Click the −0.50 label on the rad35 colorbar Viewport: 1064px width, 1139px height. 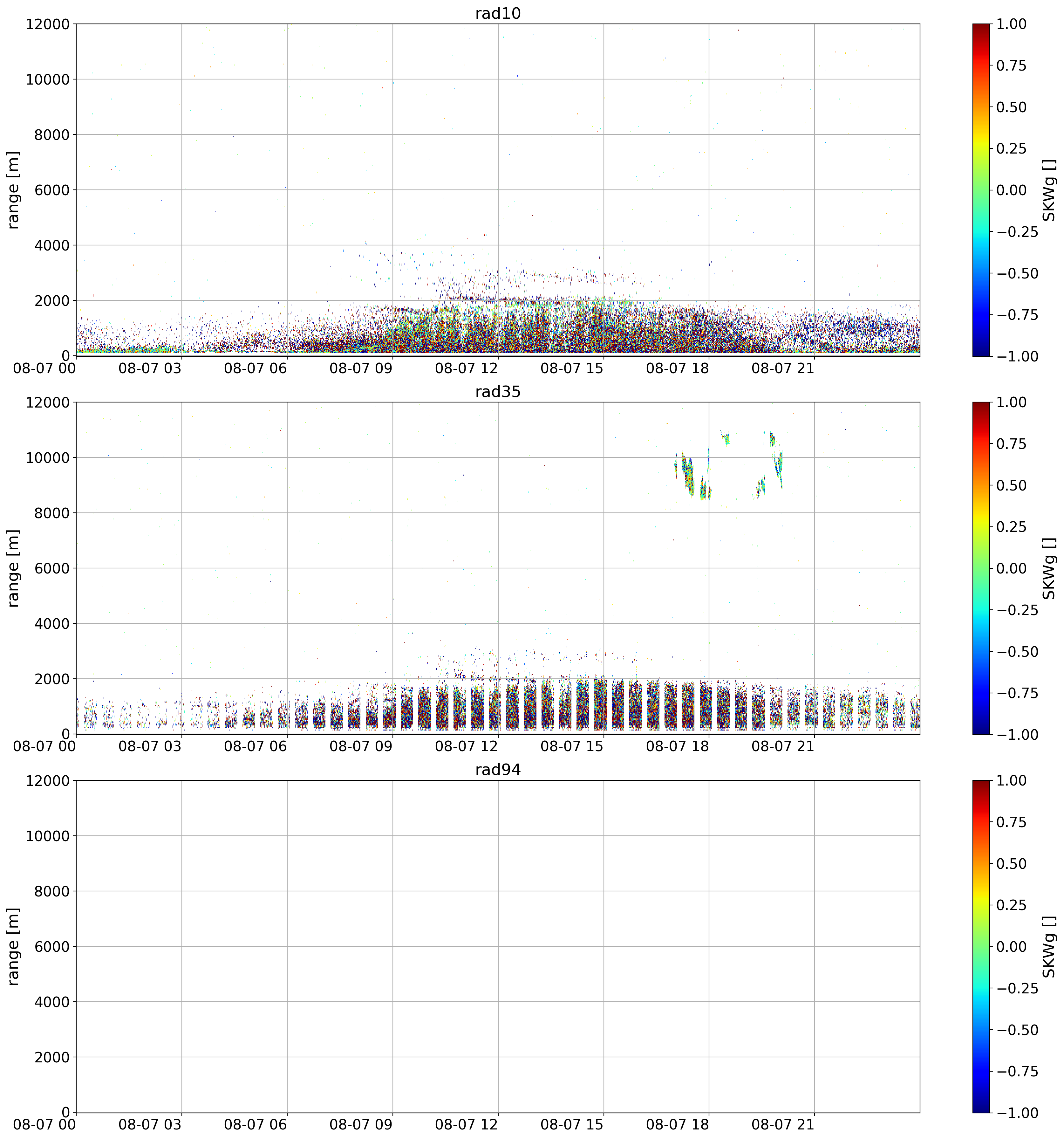(1017, 651)
